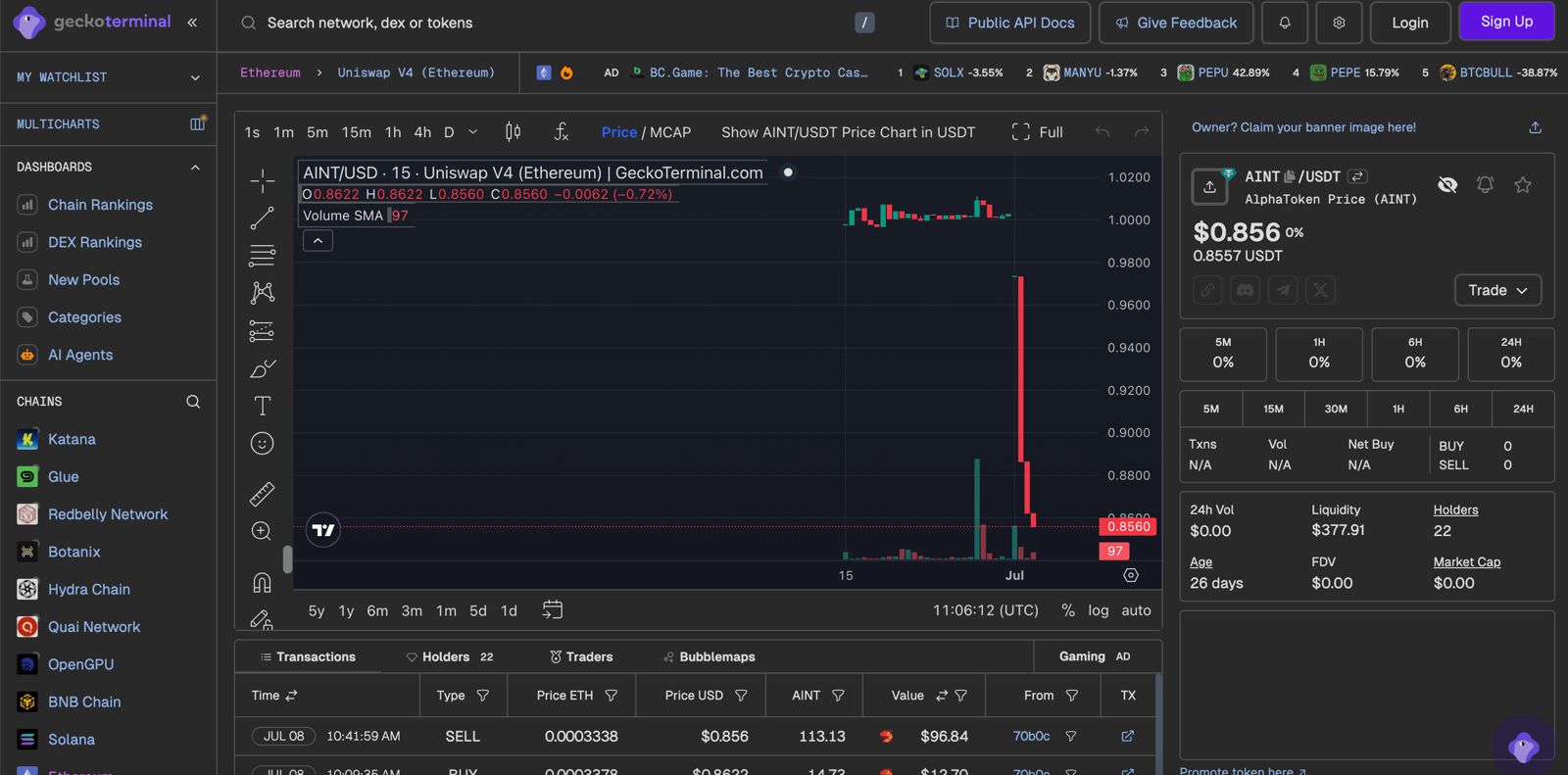Image resolution: width=1568 pixels, height=775 pixels.
Task: Click Give Feedback button
Action: click(1176, 23)
